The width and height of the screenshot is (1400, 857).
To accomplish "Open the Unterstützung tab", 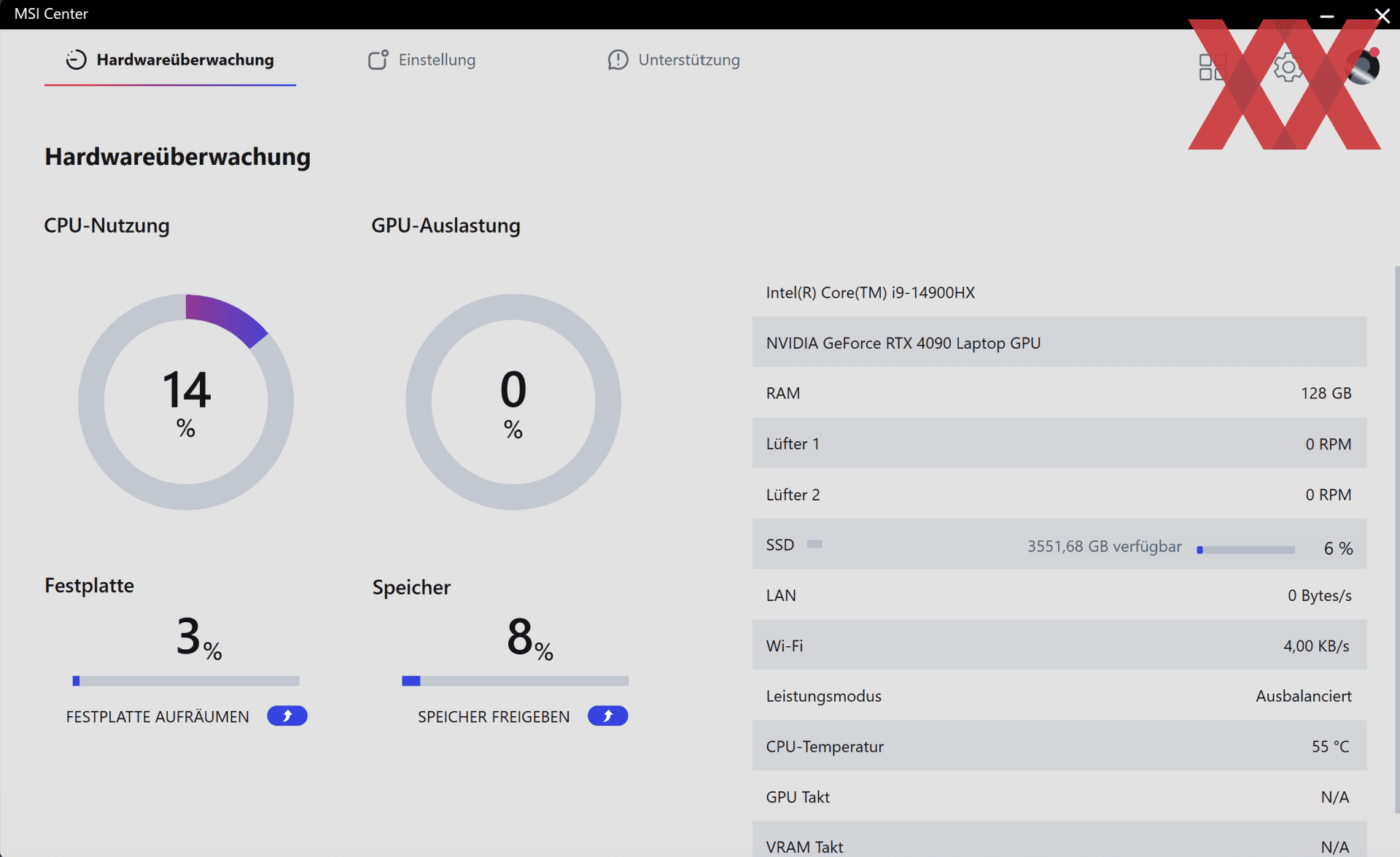I will click(x=674, y=60).
